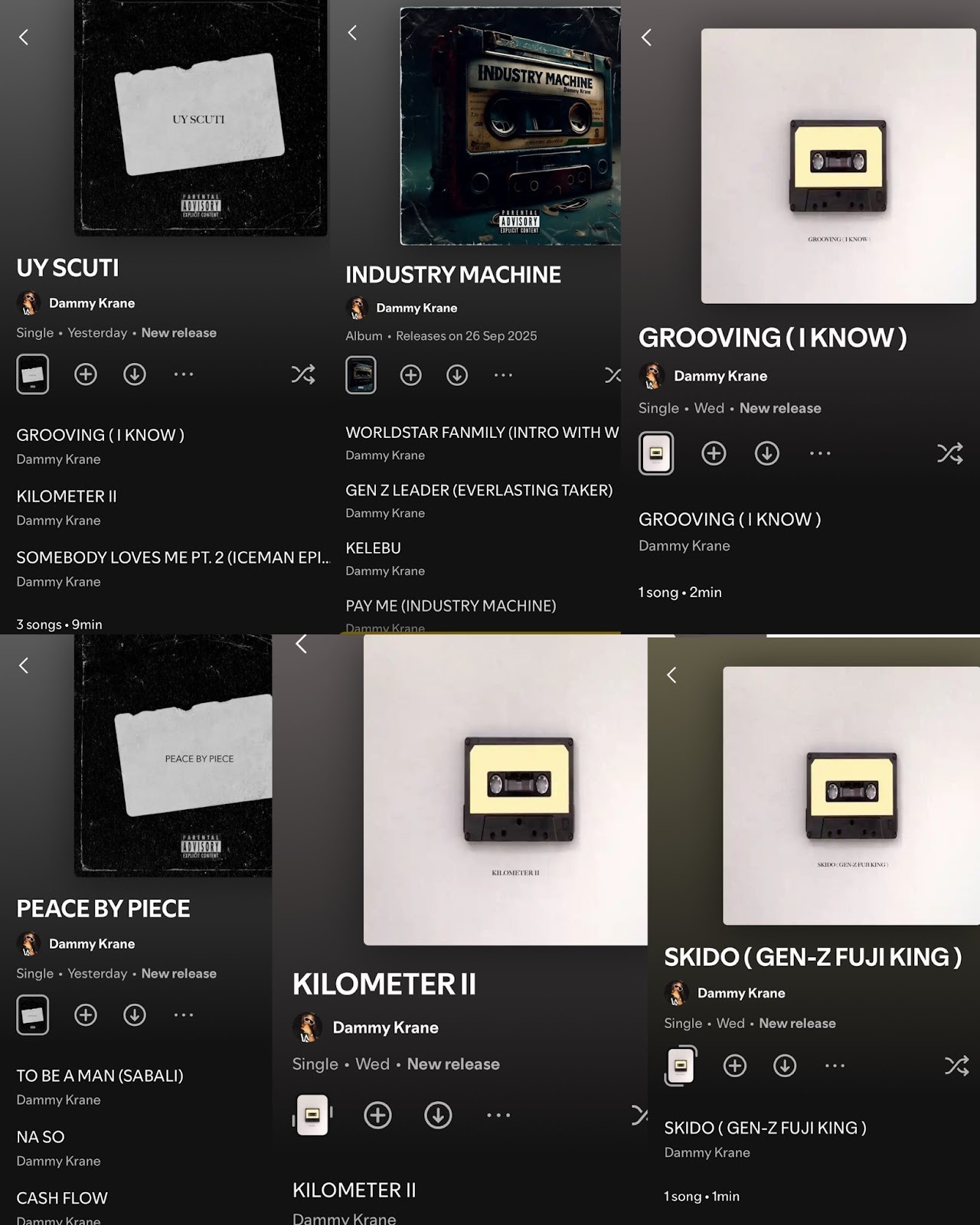This screenshot has width=980, height=1225.
Task: Download the INDUSTRY MACHINE album
Action: tap(457, 375)
